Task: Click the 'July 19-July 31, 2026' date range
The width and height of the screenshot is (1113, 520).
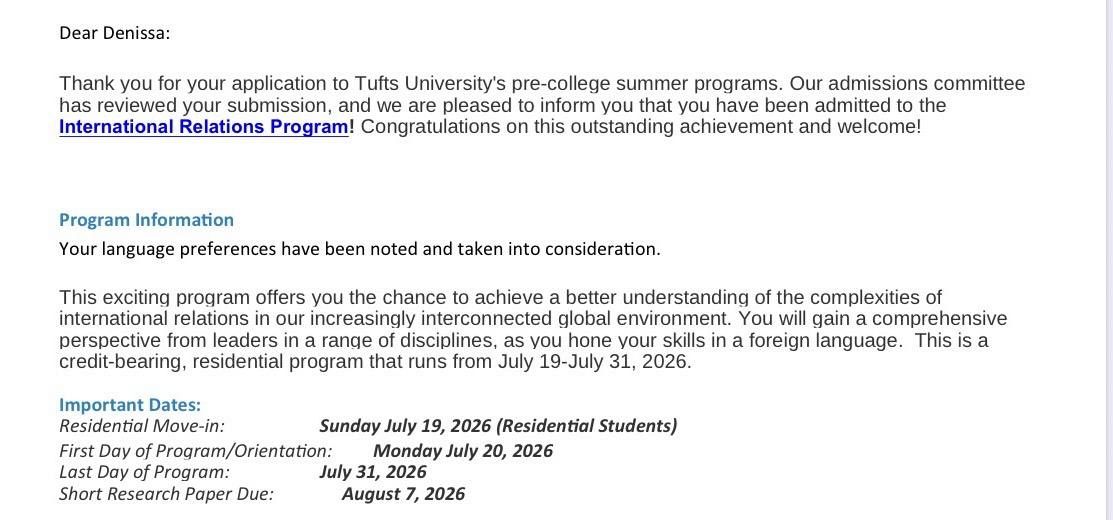Action: [x=592, y=362]
